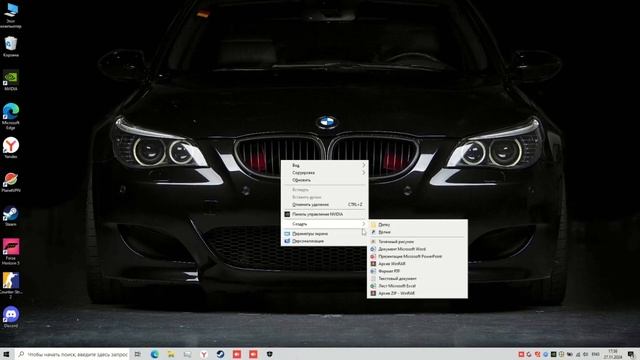The image size is (640, 360).
Task: Open the taskbar clock and date
Action: pos(613,354)
